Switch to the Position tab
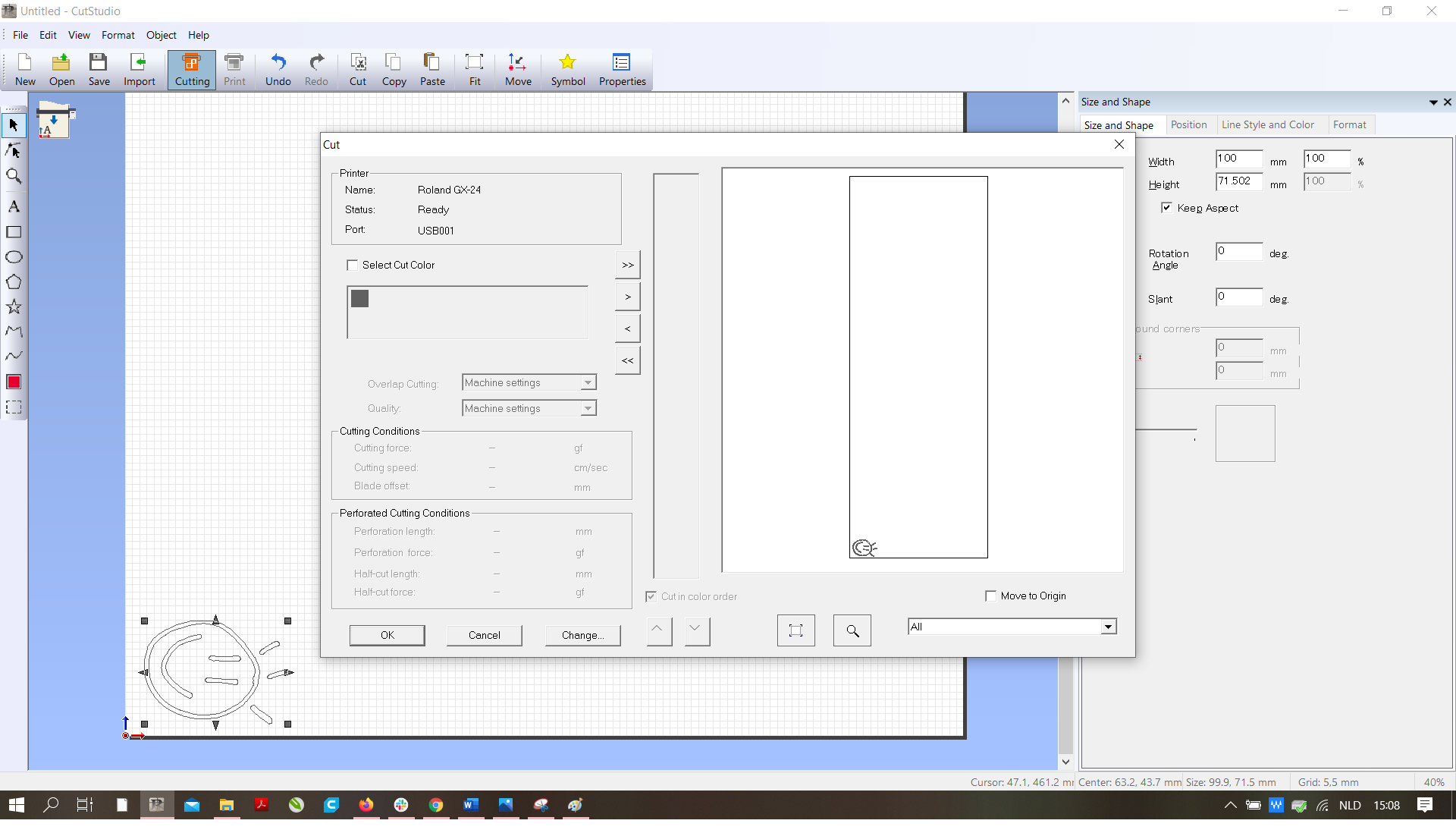 coord(1188,124)
